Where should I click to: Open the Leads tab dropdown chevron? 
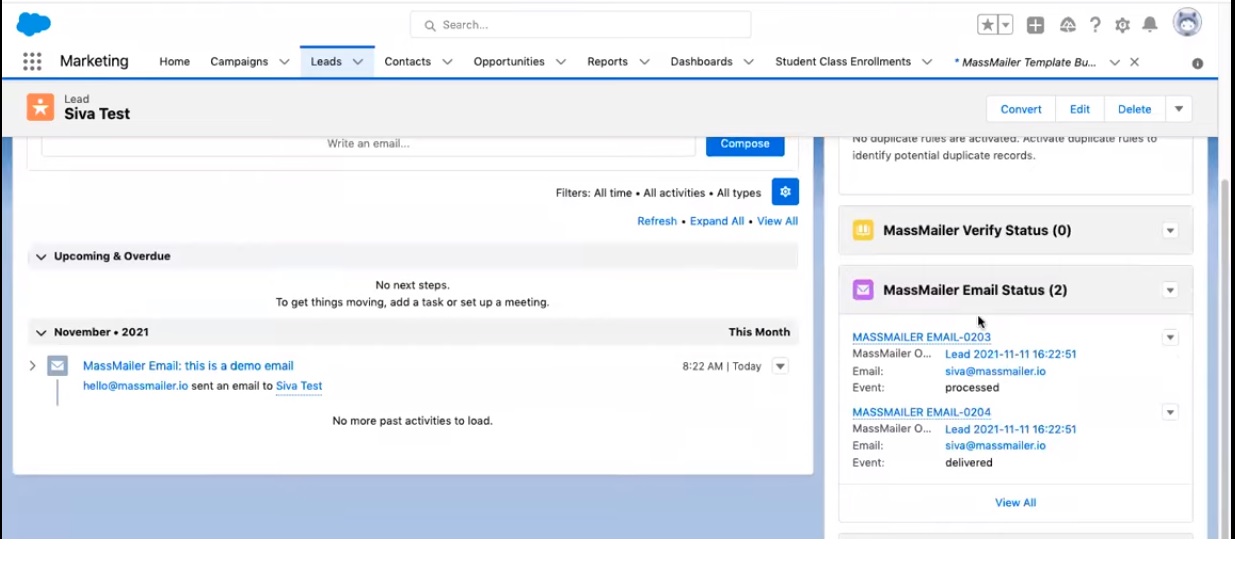click(x=357, y=62)
